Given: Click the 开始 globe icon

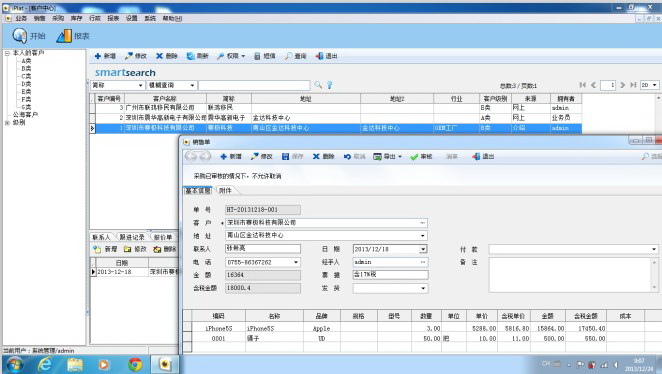Looking at the screenshot, I should pyautogui.click(x=19, y=36).
